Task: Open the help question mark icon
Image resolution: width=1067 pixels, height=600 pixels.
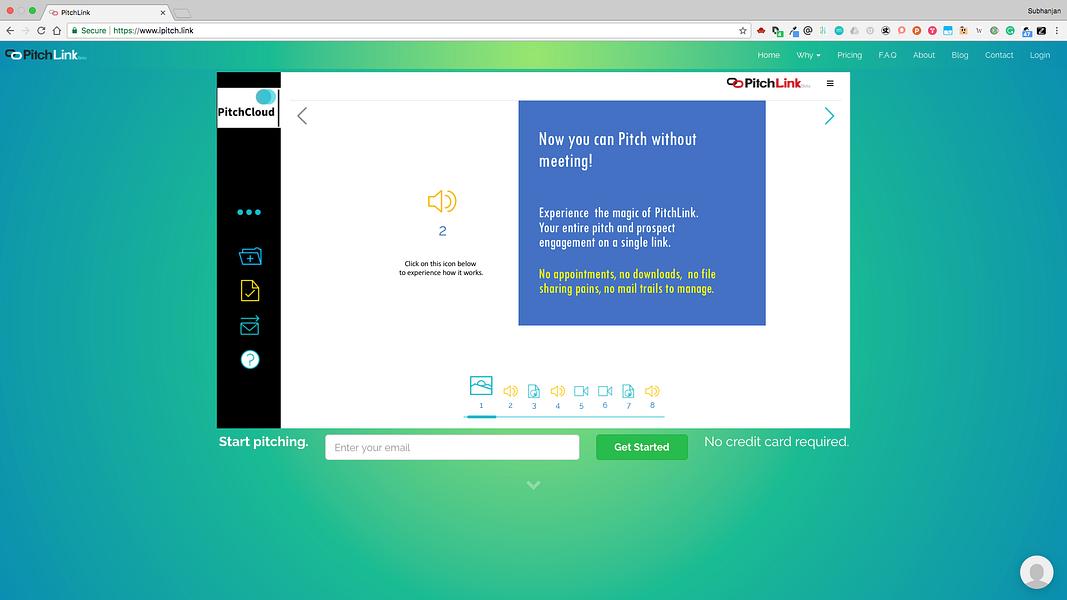Action: point(250,359)
